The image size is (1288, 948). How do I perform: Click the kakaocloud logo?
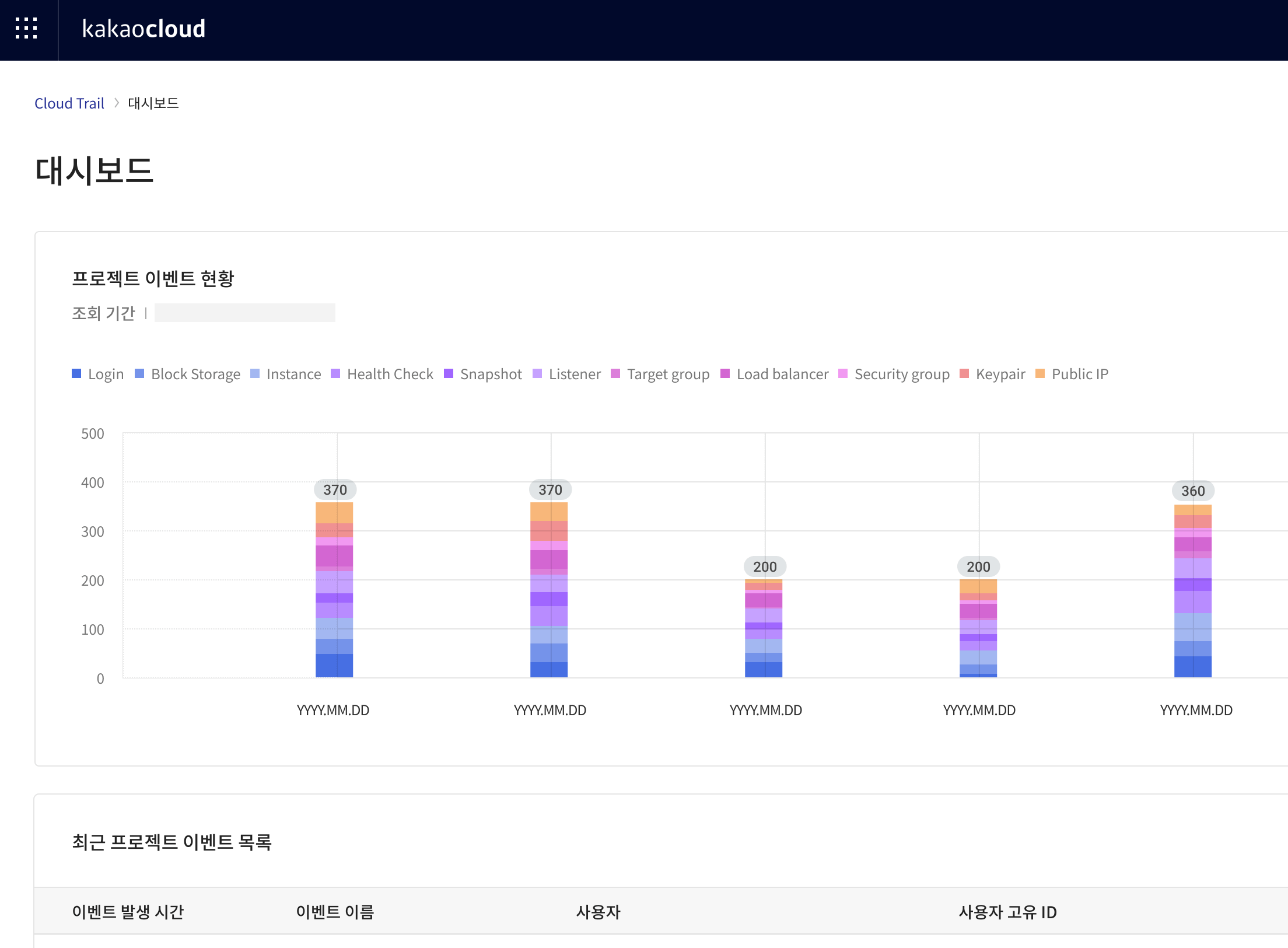(x=143, y=29)
